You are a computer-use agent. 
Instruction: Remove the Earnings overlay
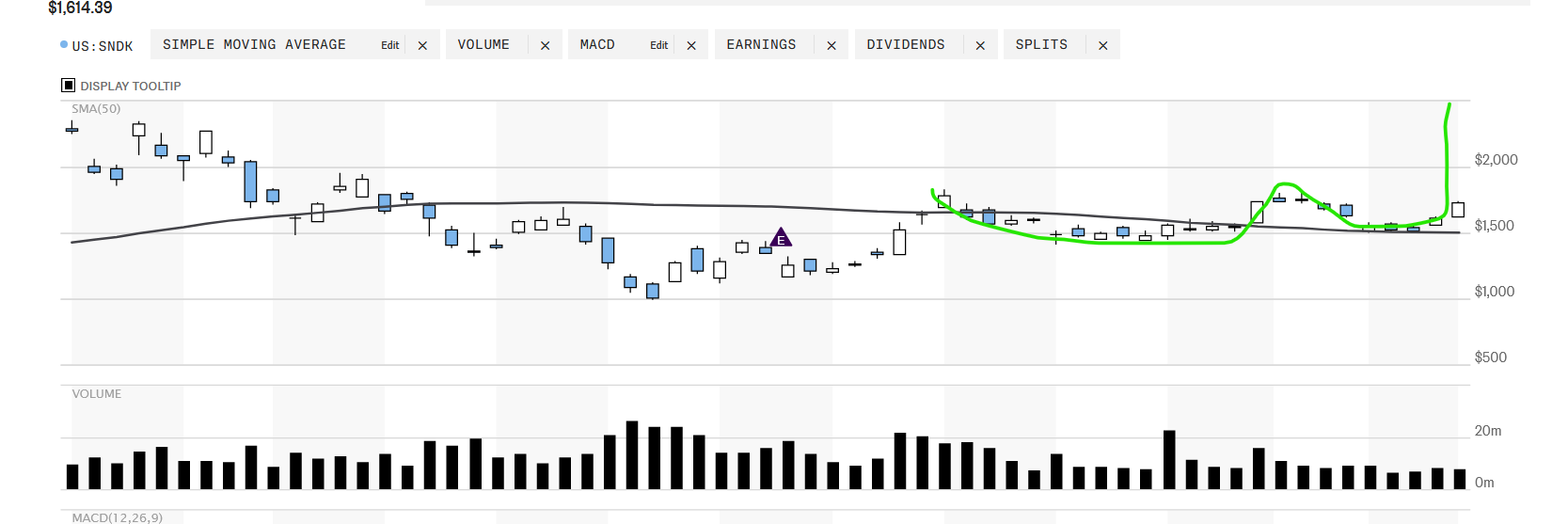[x=832, y=45]
